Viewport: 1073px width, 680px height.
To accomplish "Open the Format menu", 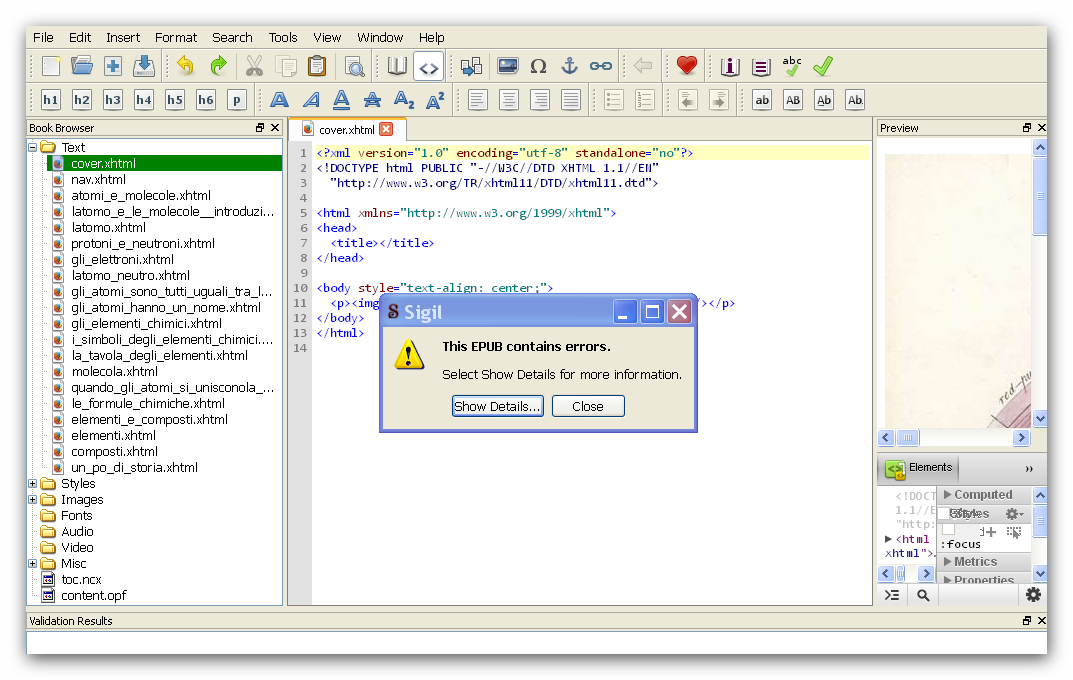I will tap(176, 38).
